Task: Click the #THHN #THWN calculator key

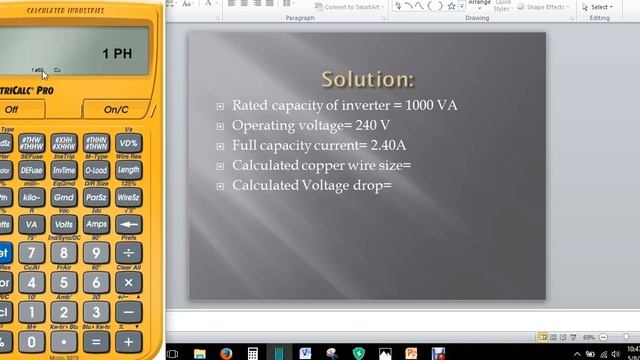Action: point(96,143)
